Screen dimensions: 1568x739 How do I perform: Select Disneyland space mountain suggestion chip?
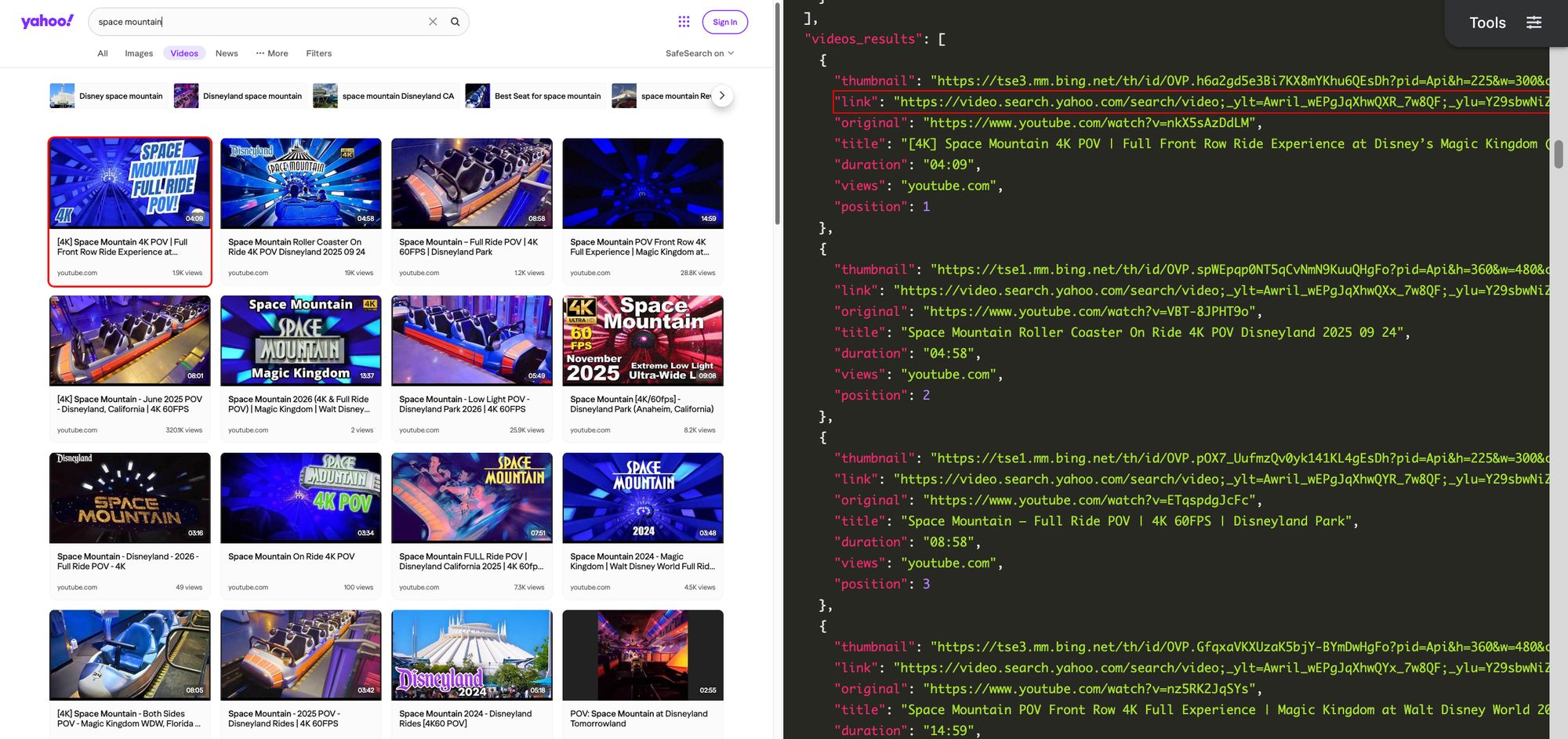(238, 96)
